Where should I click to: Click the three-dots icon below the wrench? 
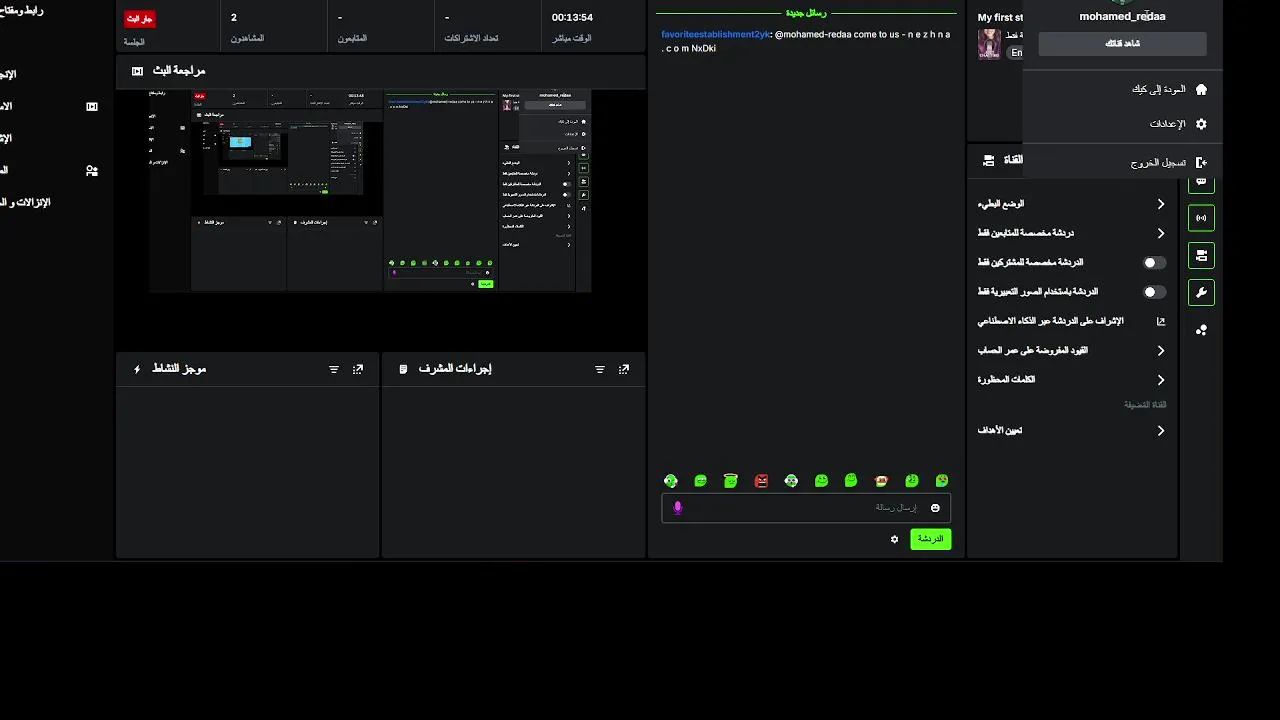1201,329
